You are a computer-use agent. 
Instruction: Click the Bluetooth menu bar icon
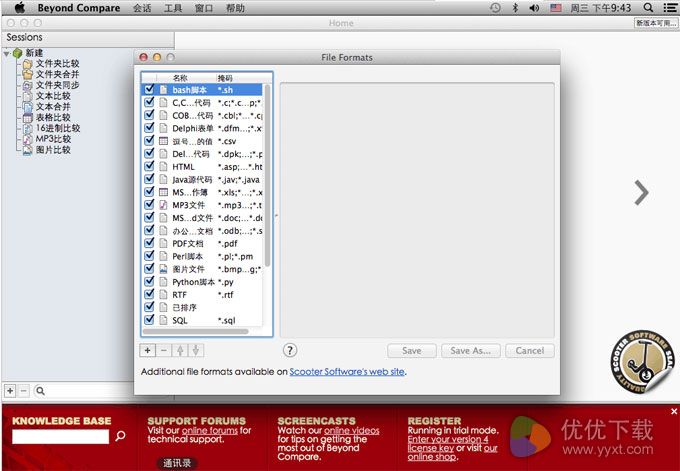point(515,7)
